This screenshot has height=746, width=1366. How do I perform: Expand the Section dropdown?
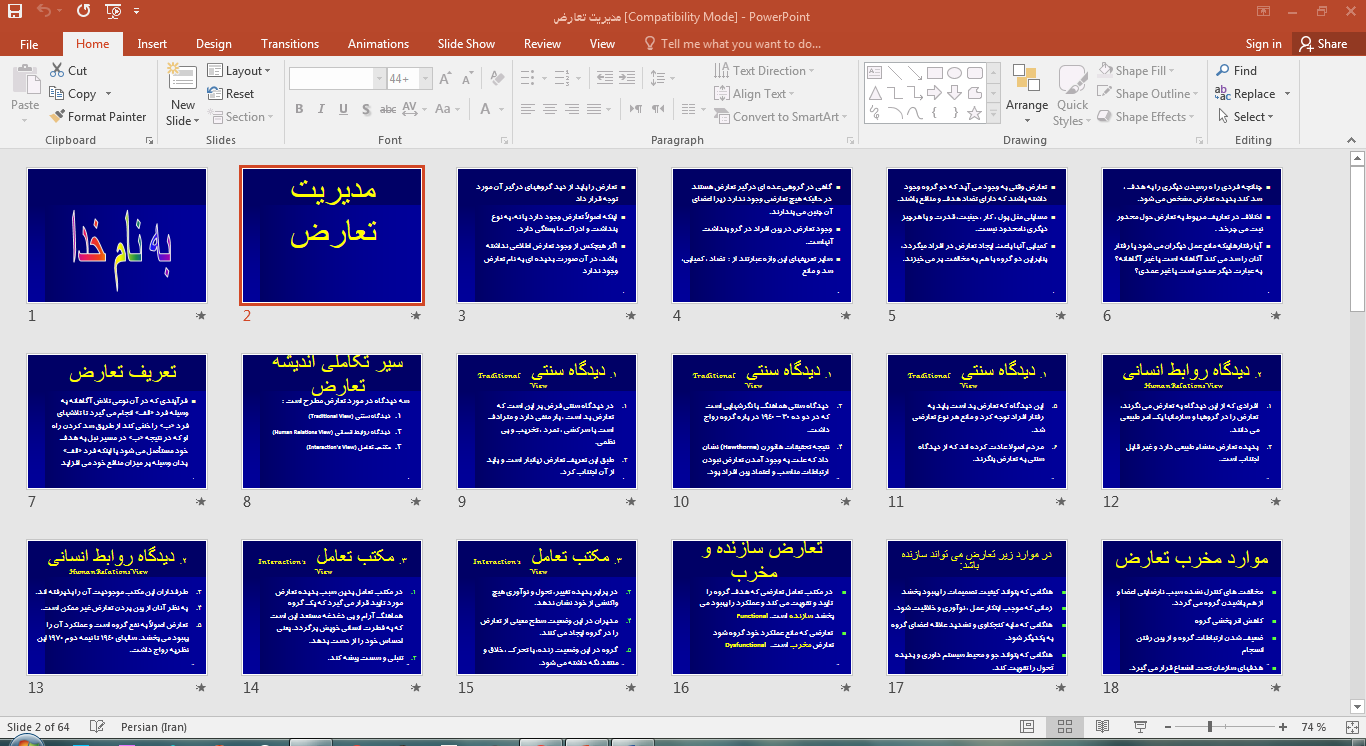(243, 116)
